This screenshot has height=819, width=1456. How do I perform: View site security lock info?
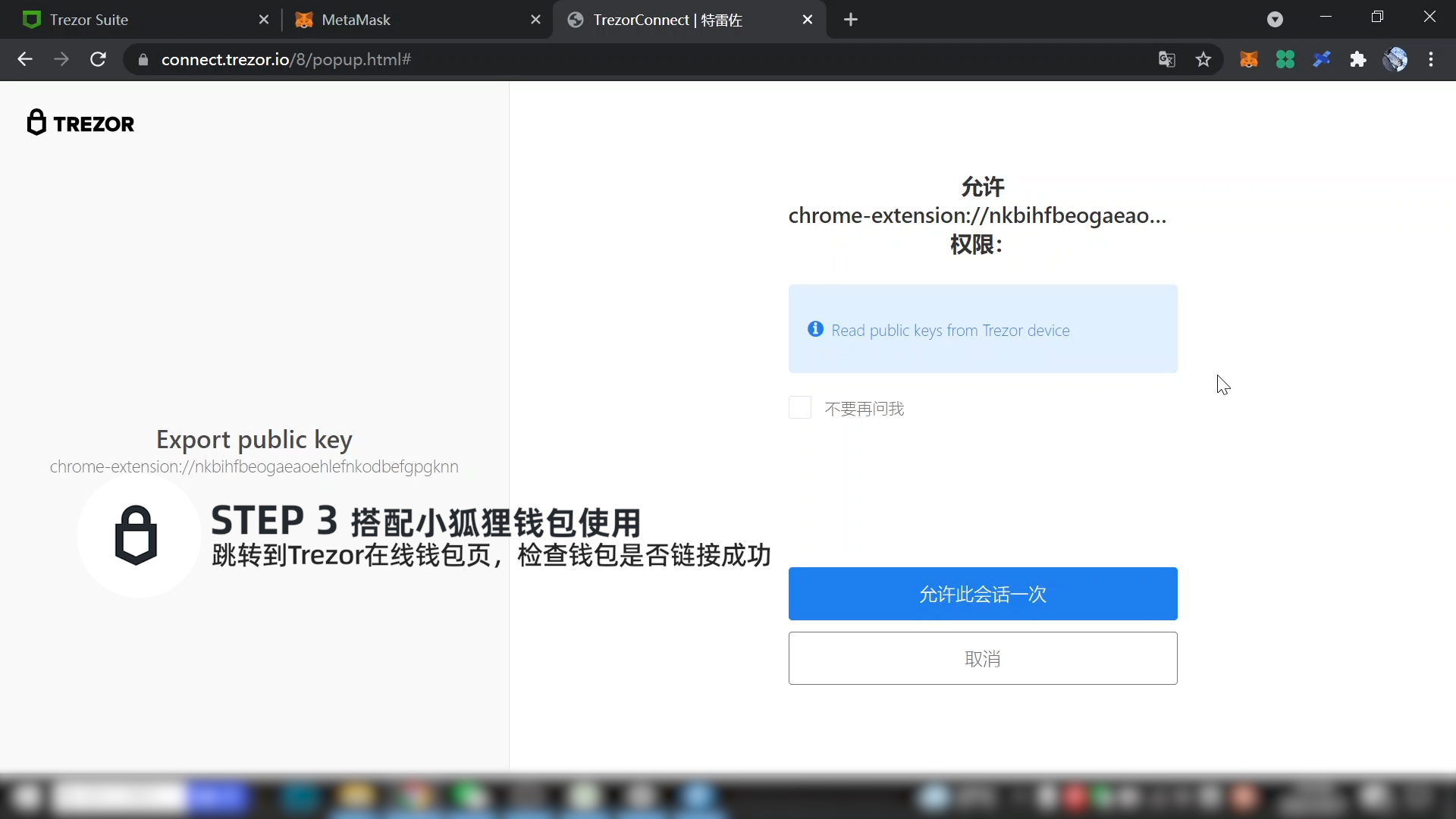[143, 59]
